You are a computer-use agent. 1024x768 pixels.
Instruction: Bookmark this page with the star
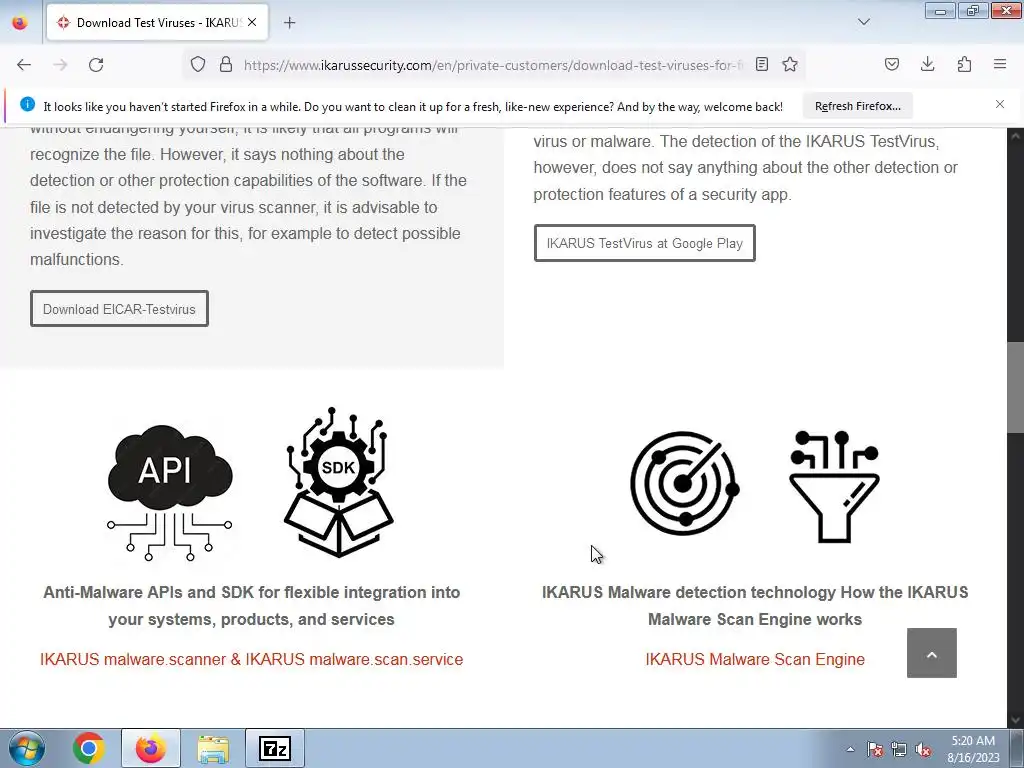point(790,65)
